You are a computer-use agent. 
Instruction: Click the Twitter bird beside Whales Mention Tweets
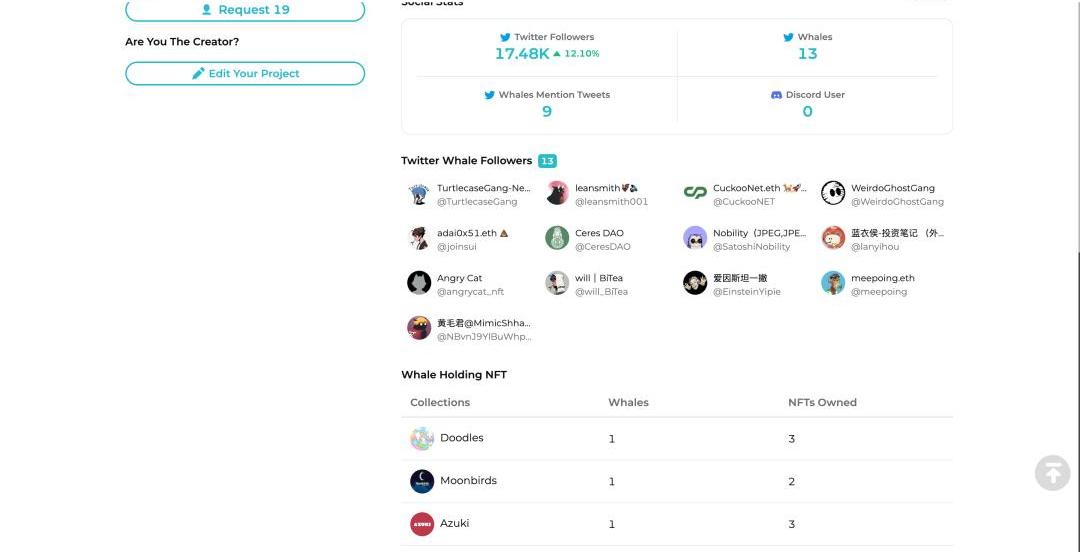tap(490, 95)
